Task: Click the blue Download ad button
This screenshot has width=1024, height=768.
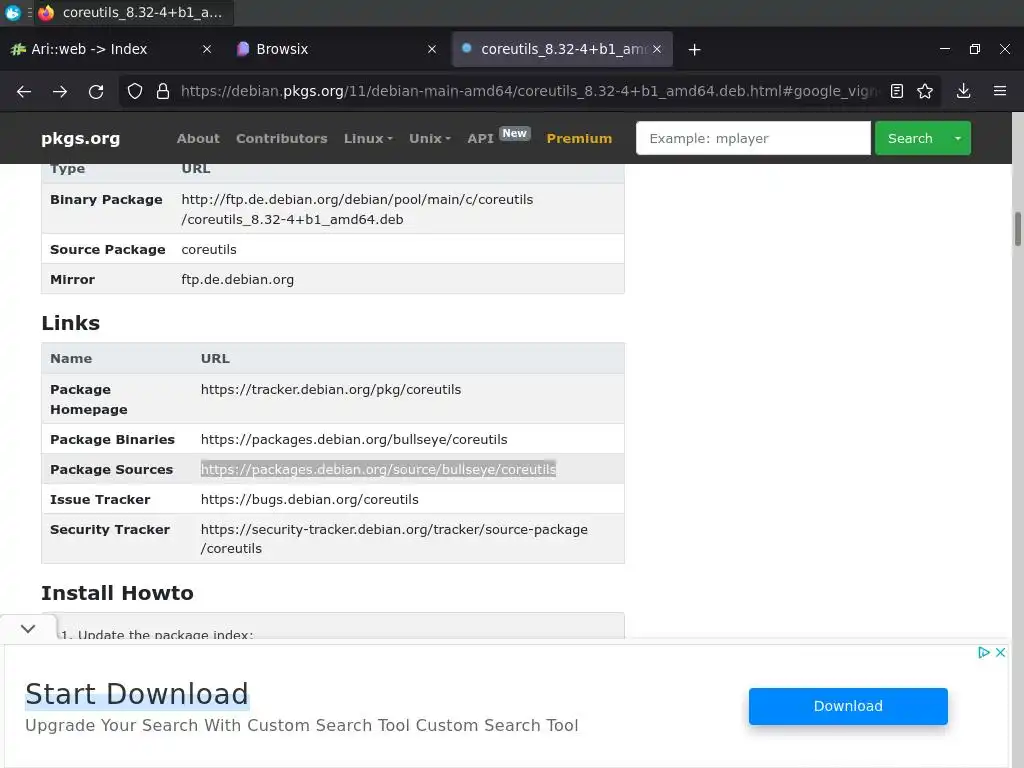Action: click(848, 706)
